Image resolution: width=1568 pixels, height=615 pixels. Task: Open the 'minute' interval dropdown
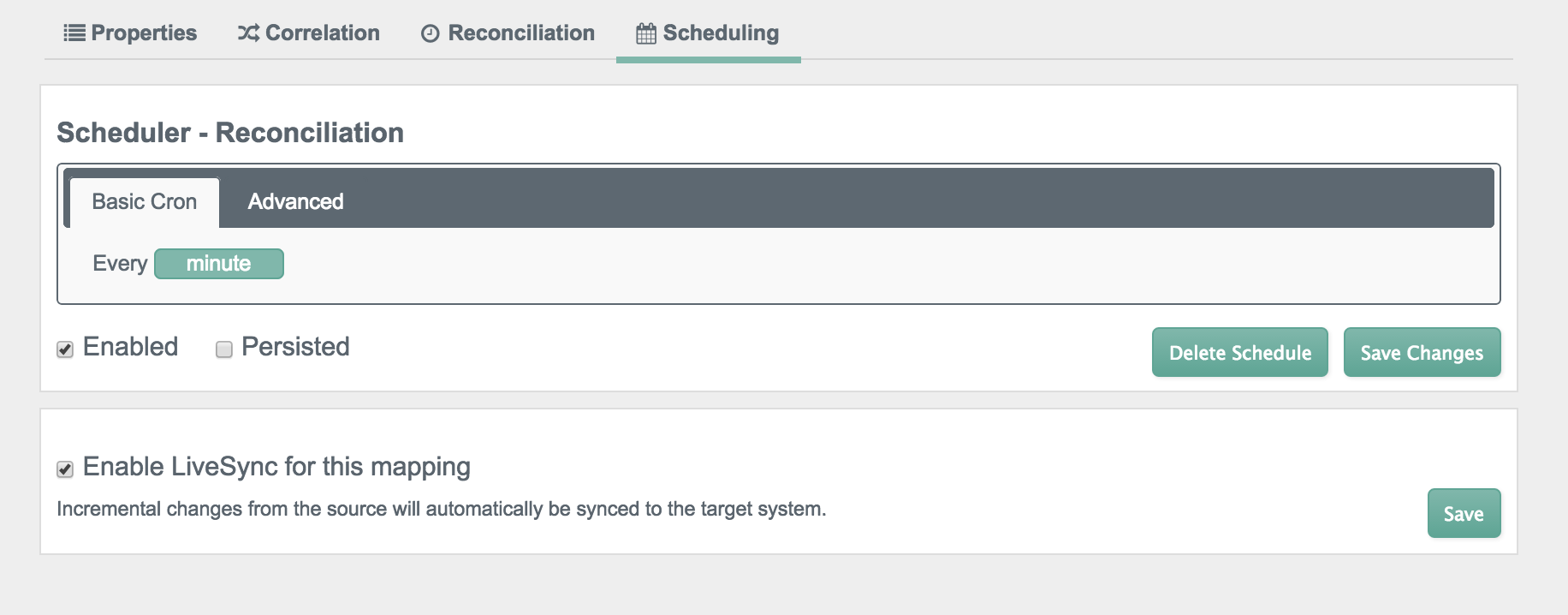pos(219,264)
